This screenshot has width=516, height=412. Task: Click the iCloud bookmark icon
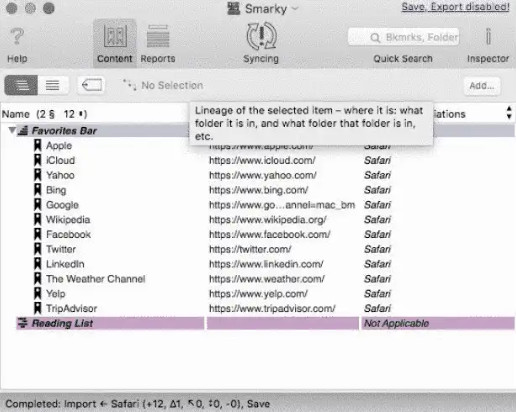pyautogui.click(x=38, y=160)
